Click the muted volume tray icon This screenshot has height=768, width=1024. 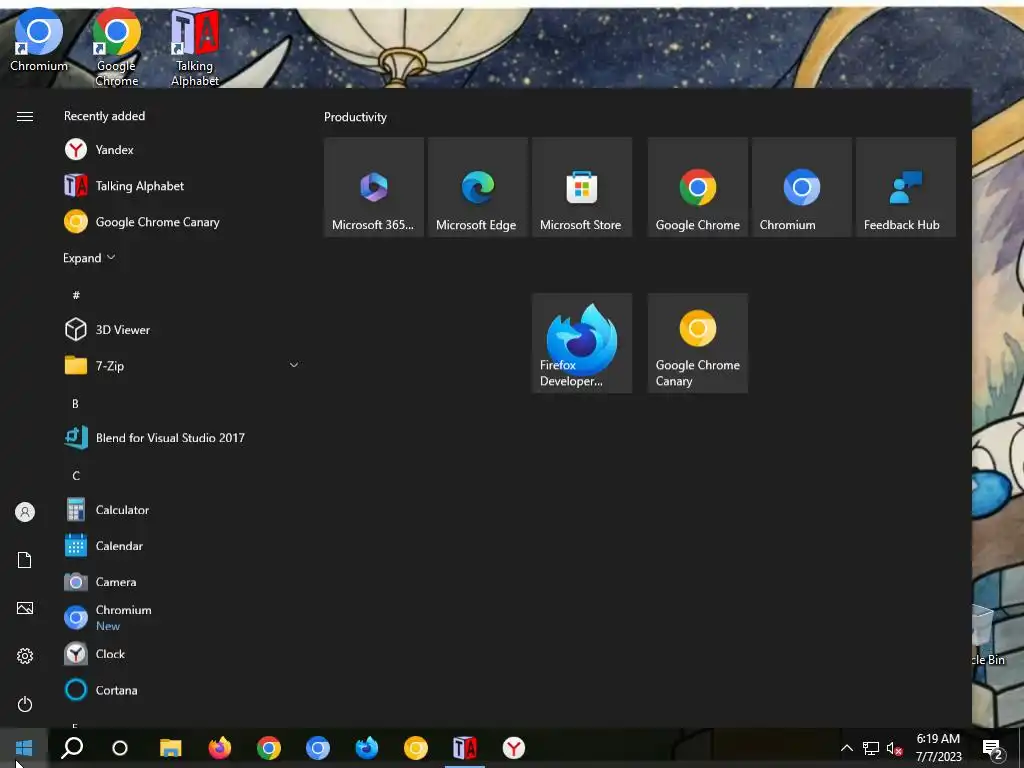[x=895, y=748]
